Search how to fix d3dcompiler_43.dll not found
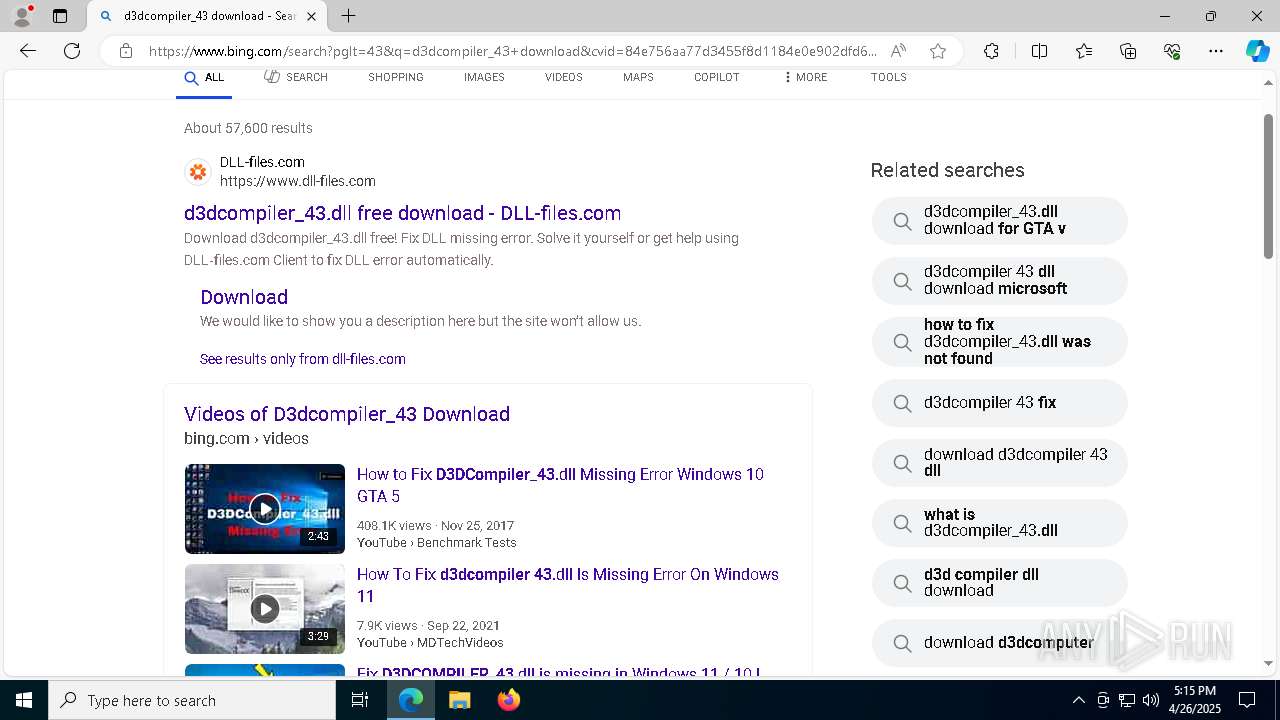Screen dimensions: 1280x720 tap(1000, 342)
